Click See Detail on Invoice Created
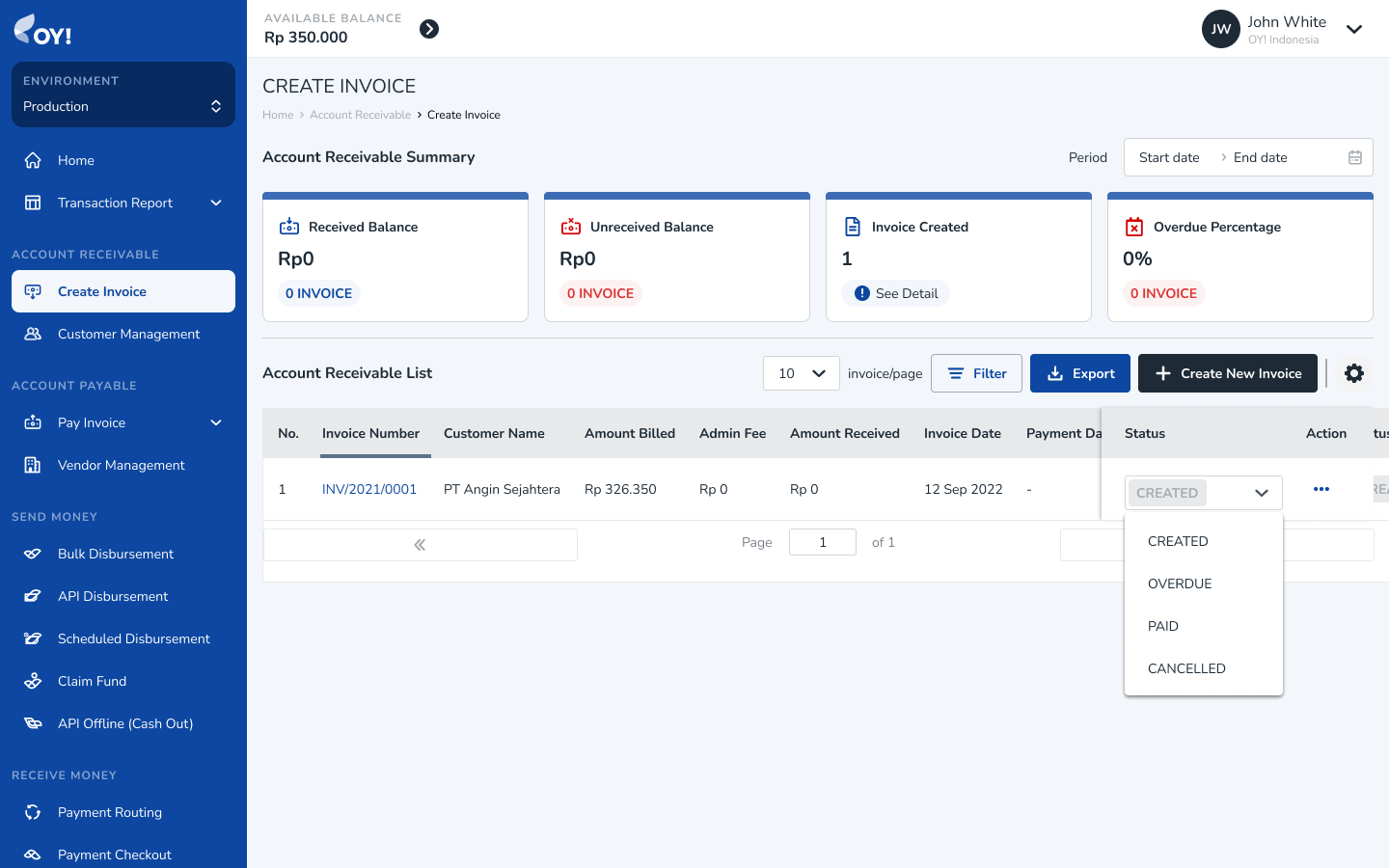Viewport: 1389px width, 868px height. click(x=896, y=293)
